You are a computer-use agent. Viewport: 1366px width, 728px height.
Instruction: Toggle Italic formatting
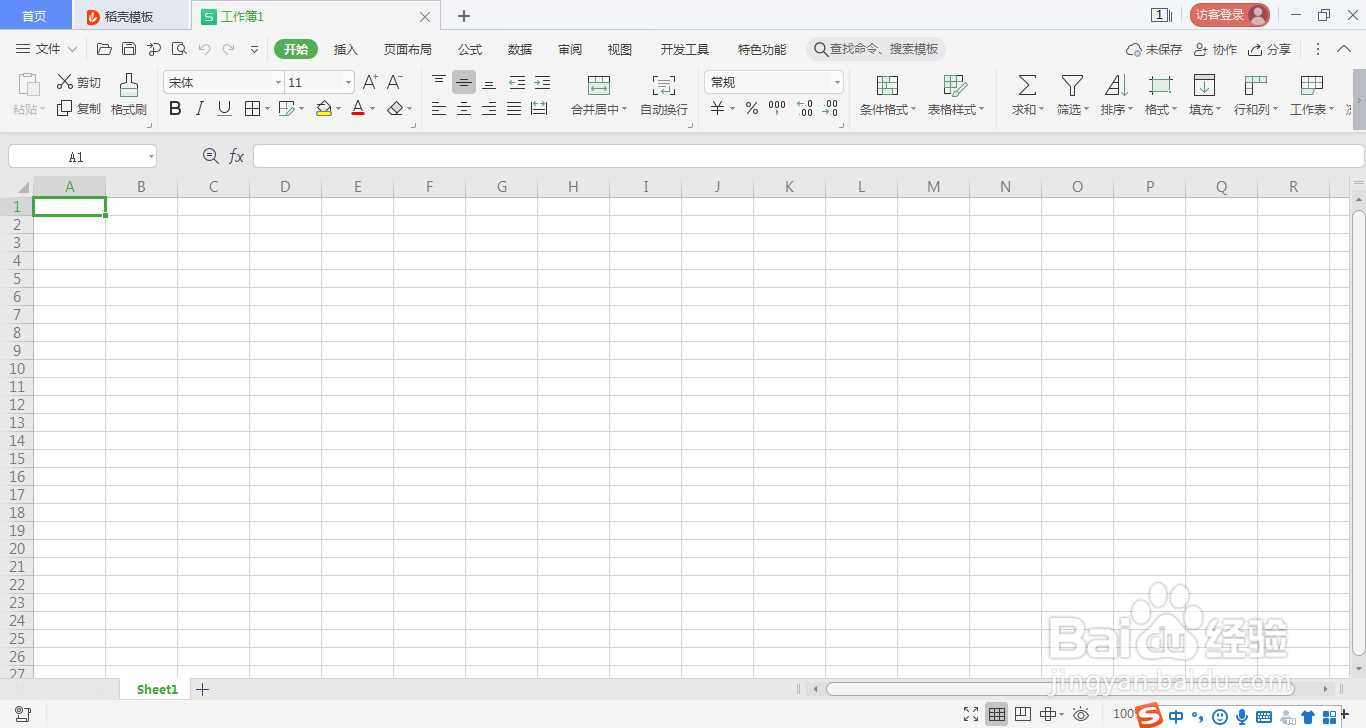point(200,108)
